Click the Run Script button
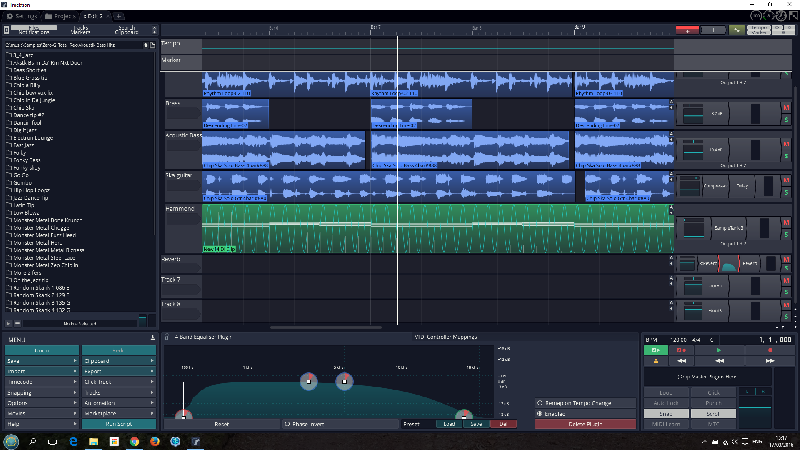The width and height of the screenshot is (800, 450). (118, 424)
